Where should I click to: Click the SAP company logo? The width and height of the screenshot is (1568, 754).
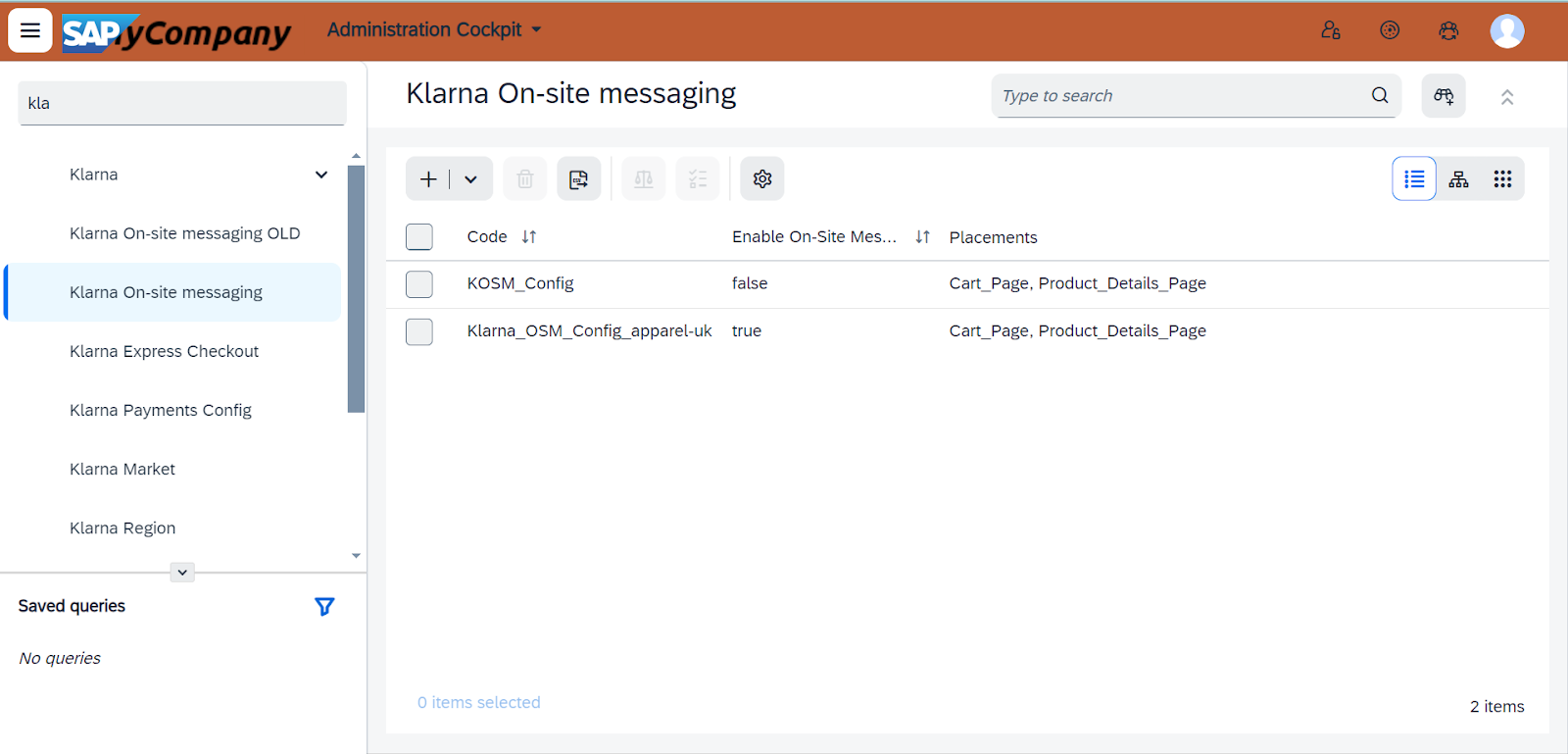click(176, 32)
